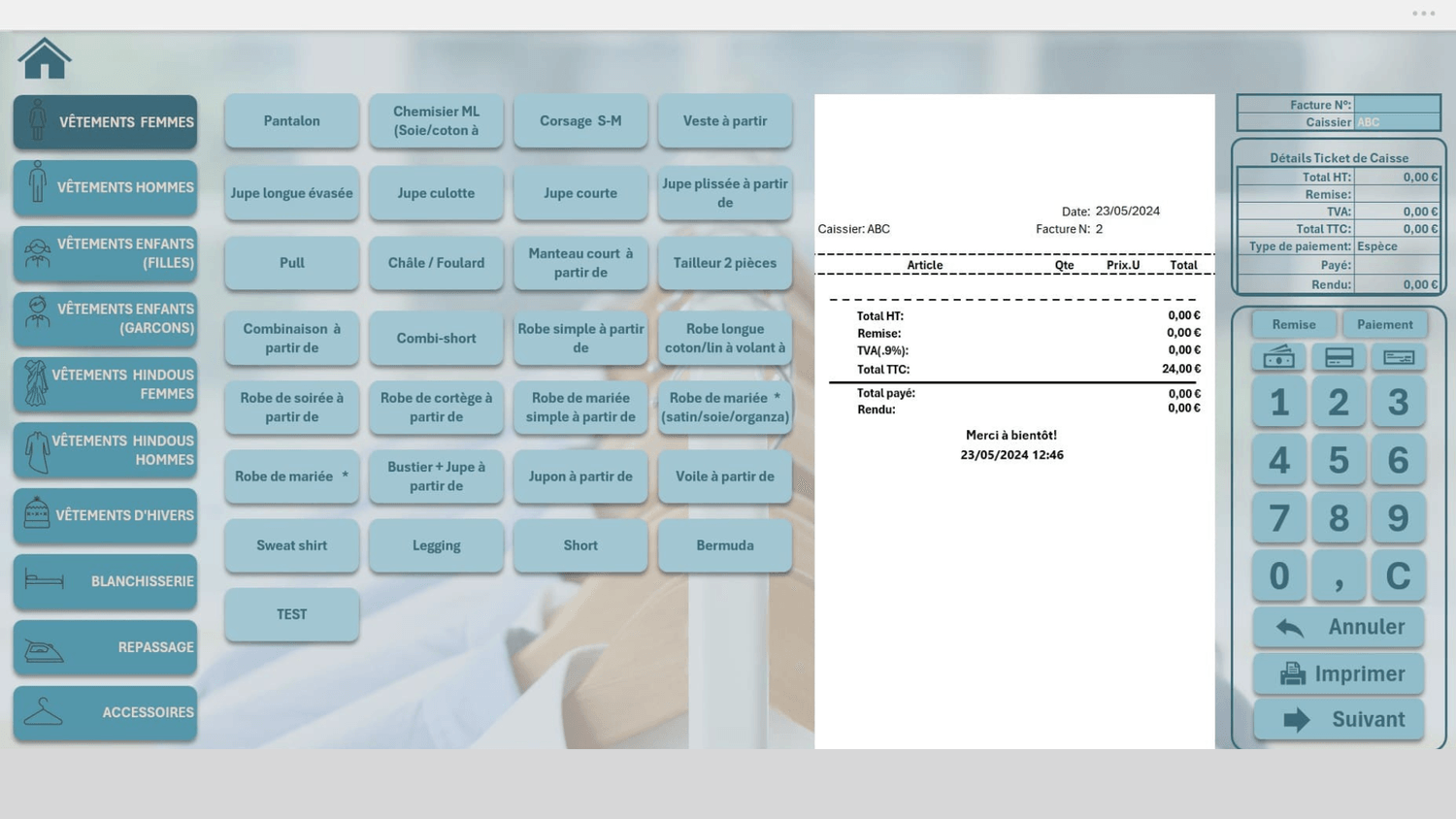Open the Remise discount button
The height and width of the screenshot is (819, 1456).
[1294, 324]
